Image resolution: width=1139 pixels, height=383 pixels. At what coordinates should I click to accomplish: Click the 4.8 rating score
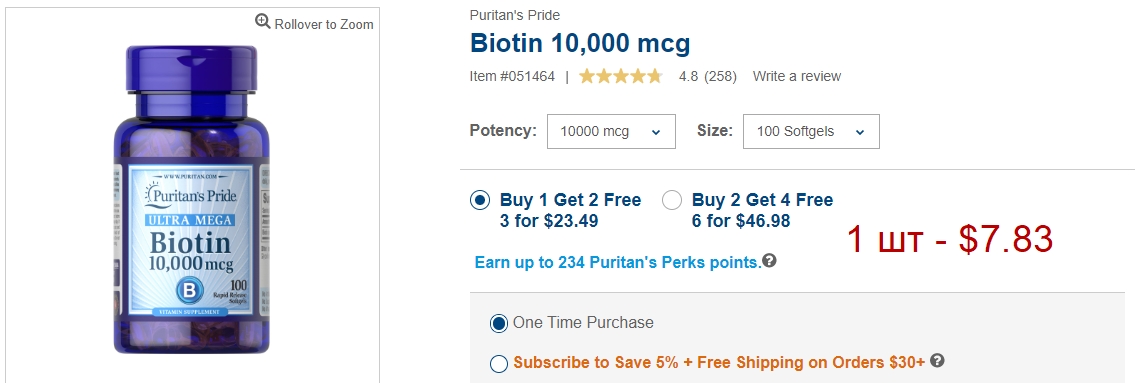(x=688, y=76)
